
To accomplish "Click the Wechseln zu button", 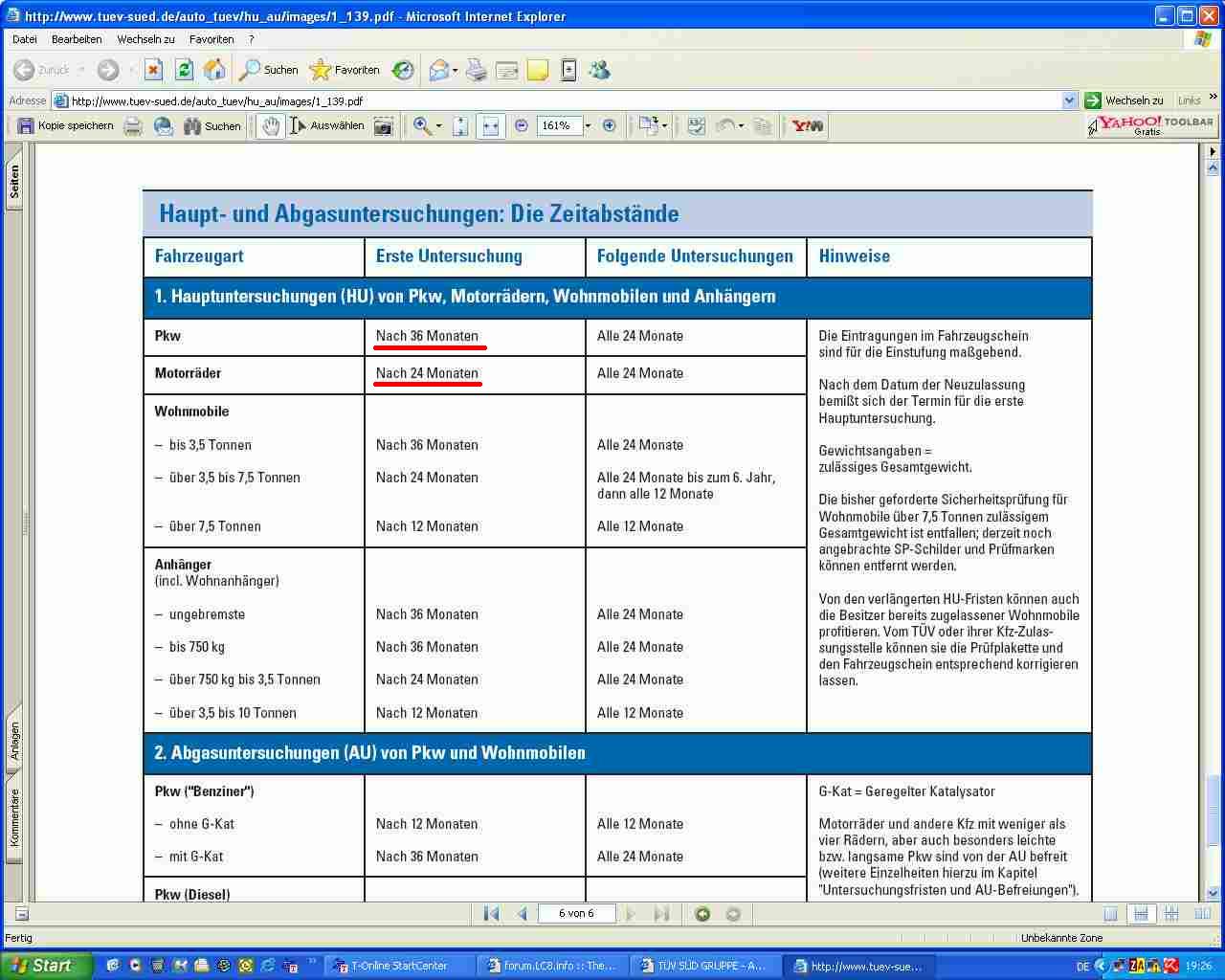I will [x=1125, y=100].
